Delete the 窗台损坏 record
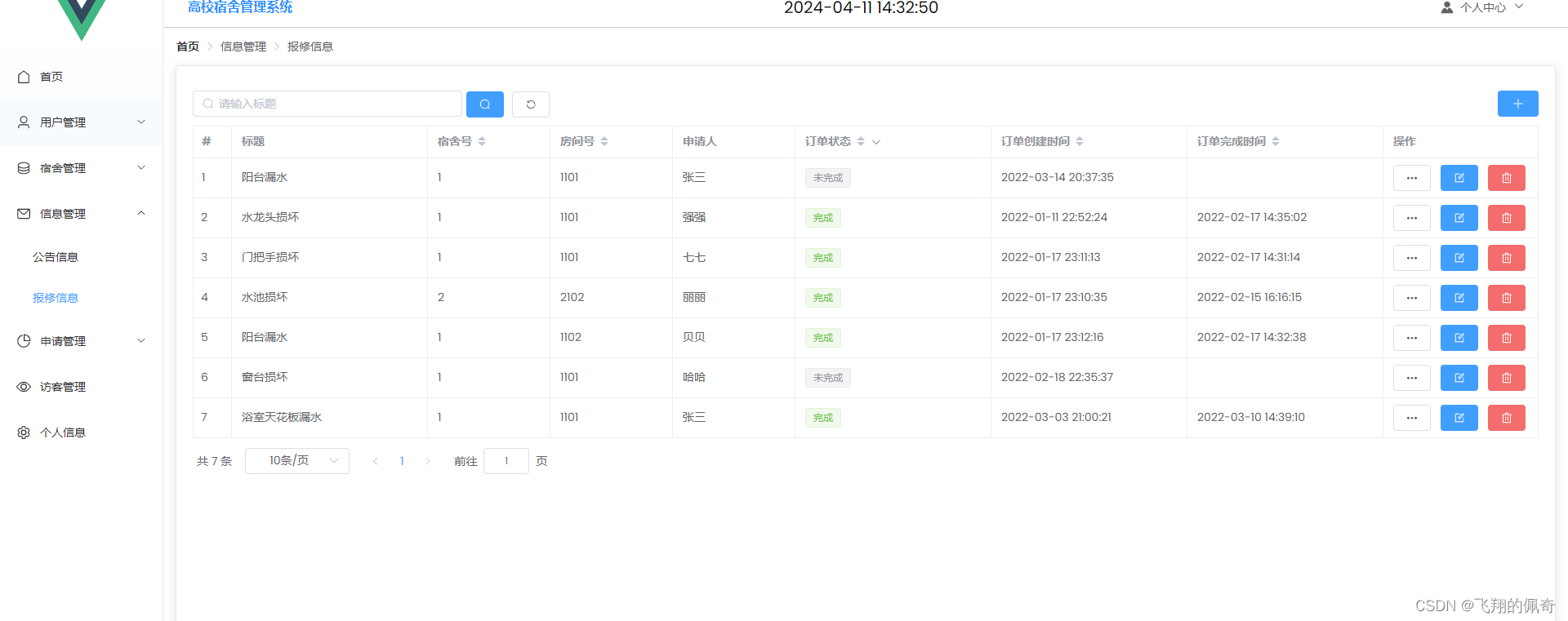Viewport: 1568px width, 621px height. [1506, 378]
